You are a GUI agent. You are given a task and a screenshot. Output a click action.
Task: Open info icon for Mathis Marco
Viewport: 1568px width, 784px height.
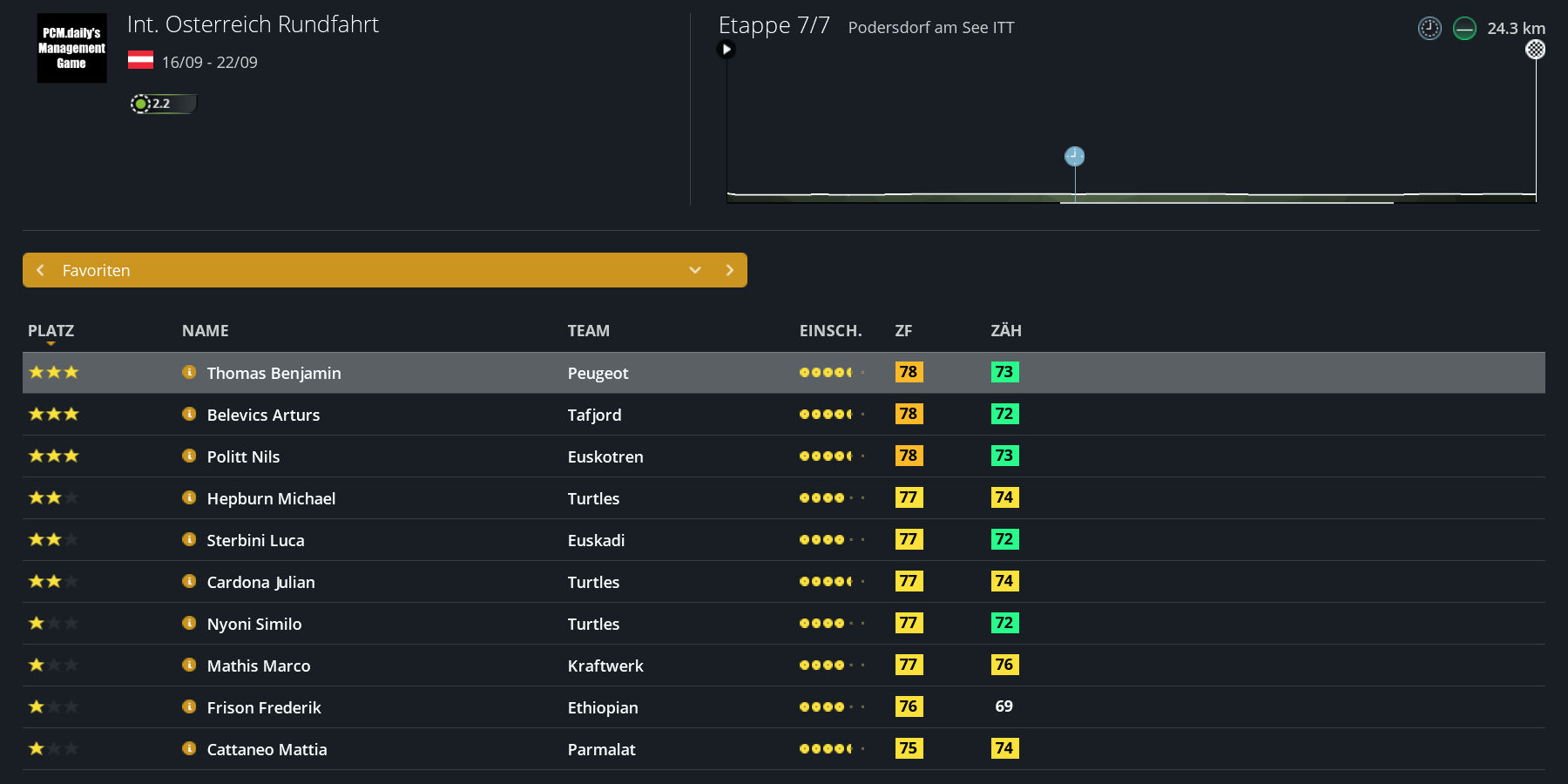click(189, 665)
